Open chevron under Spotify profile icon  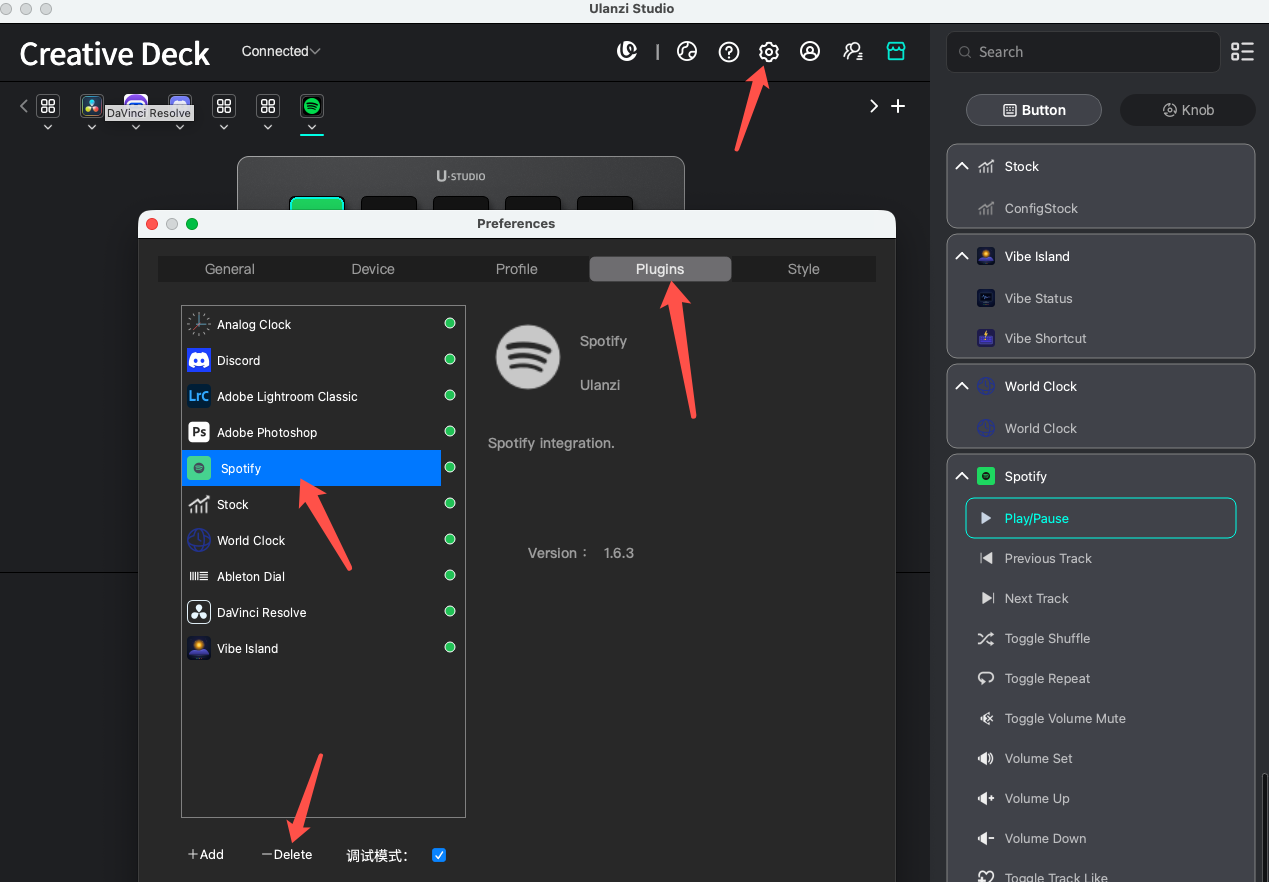coord(312,128)
